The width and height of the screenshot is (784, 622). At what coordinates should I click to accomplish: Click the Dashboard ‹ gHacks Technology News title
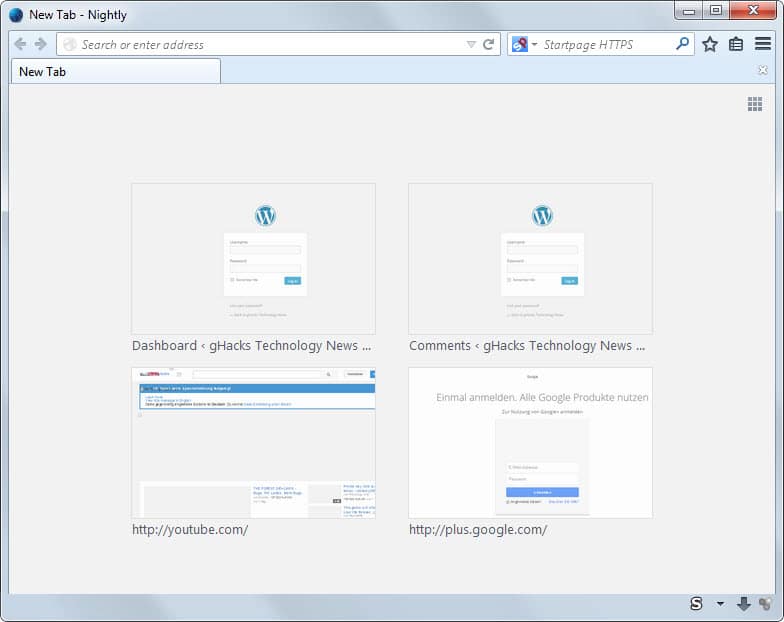[252, 346]
